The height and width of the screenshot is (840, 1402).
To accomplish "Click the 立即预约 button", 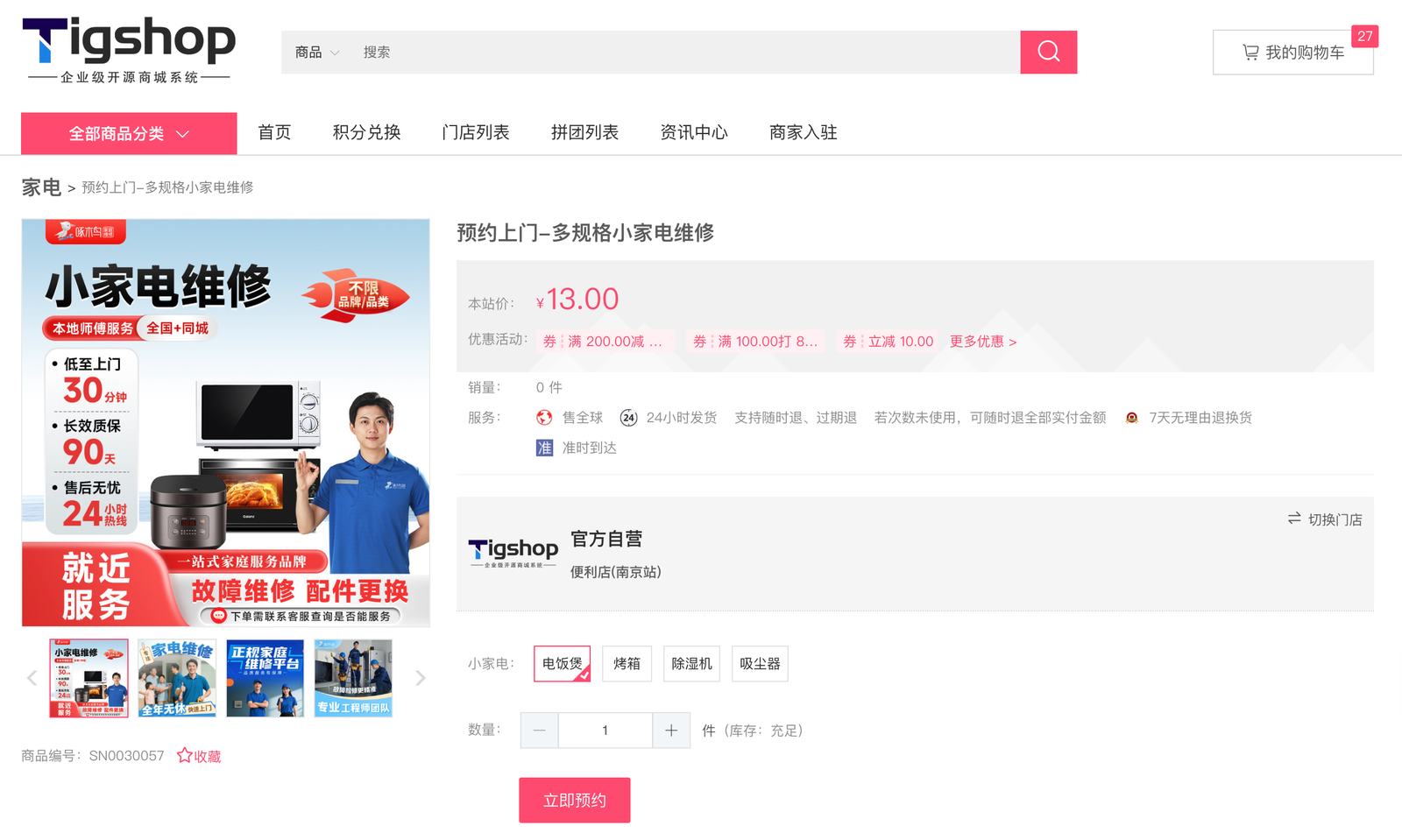I will pos(574,800).
